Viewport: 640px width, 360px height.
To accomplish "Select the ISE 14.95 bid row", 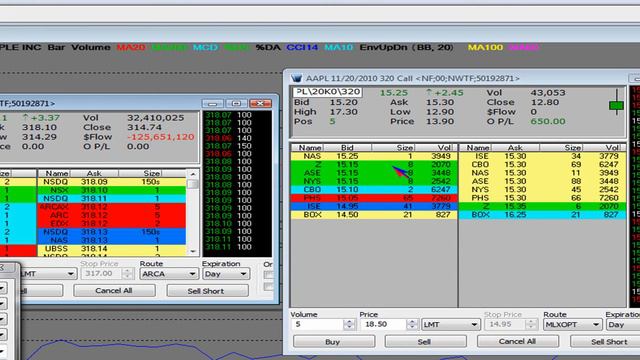I will (x=374, y=207).
